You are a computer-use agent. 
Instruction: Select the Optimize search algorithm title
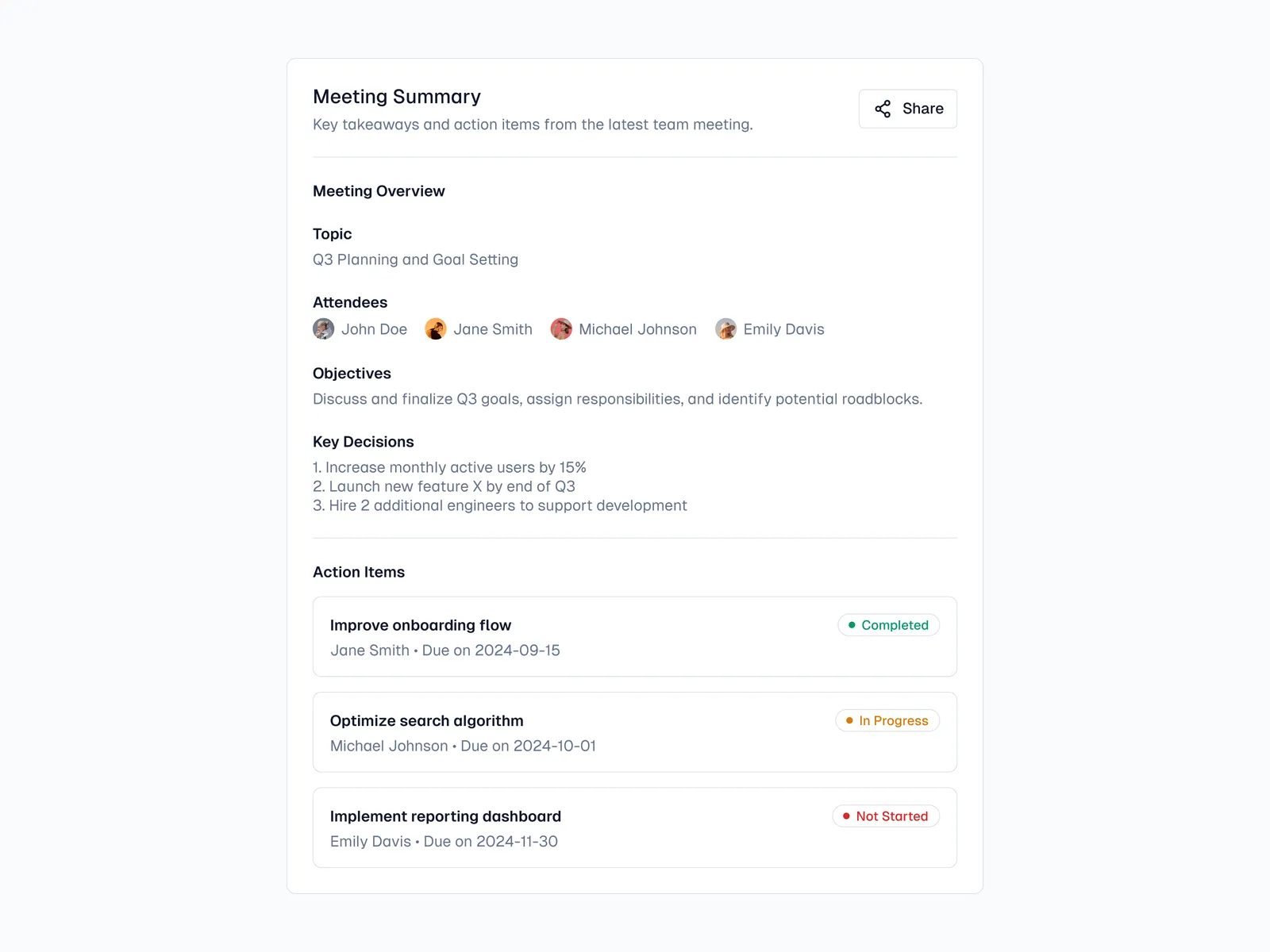click(x=426, y=720)
